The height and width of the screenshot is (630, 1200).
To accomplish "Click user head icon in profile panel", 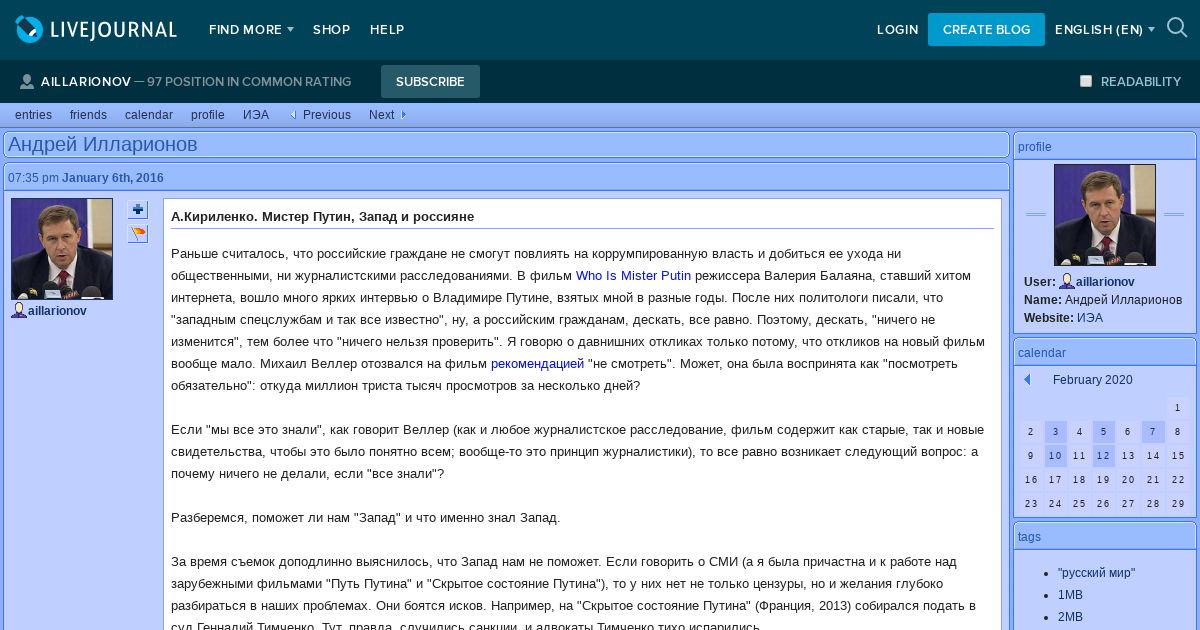I will tap(1067, 282).
